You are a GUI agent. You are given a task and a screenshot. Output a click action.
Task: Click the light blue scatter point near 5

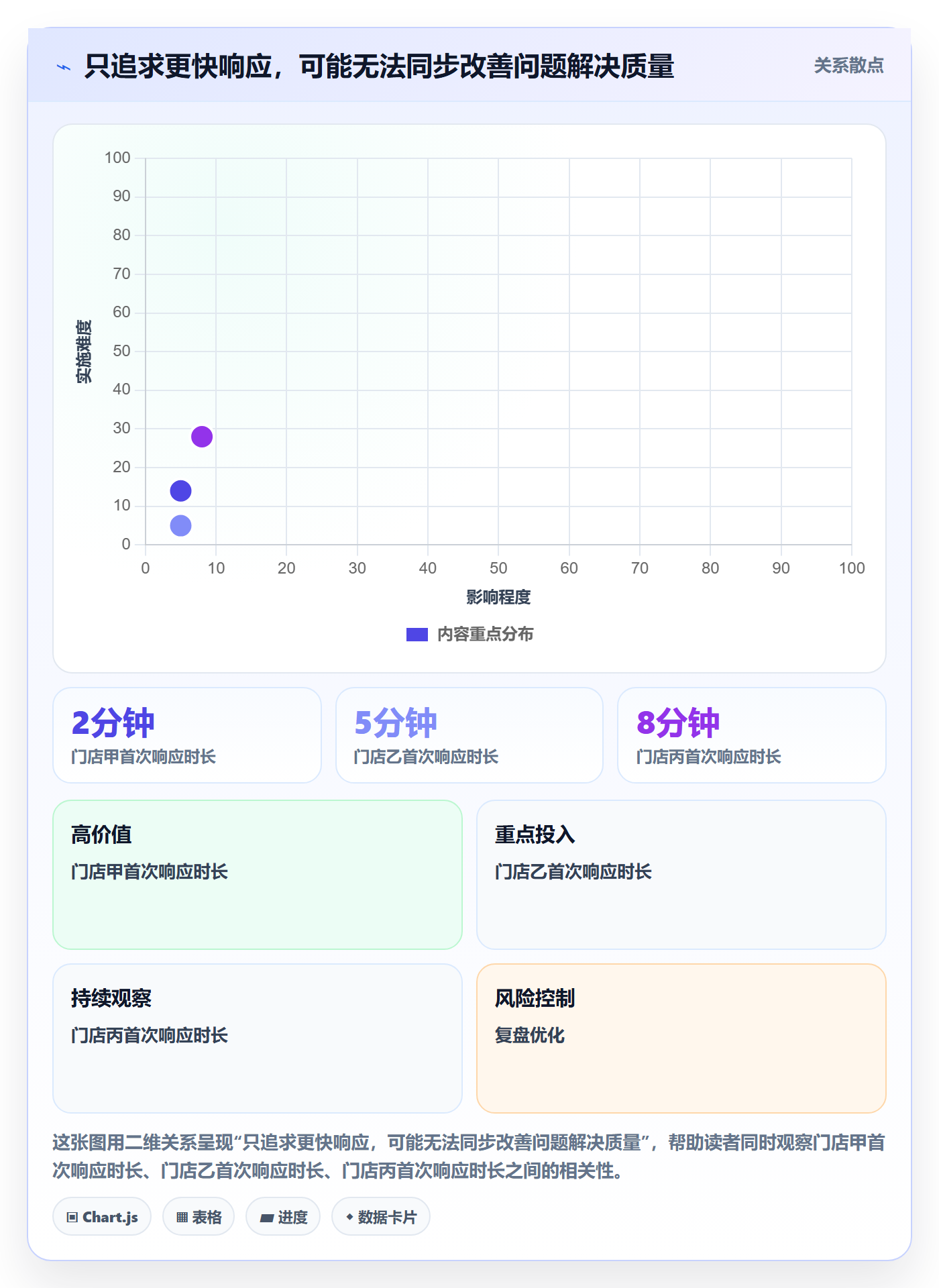tap(180, 525)
